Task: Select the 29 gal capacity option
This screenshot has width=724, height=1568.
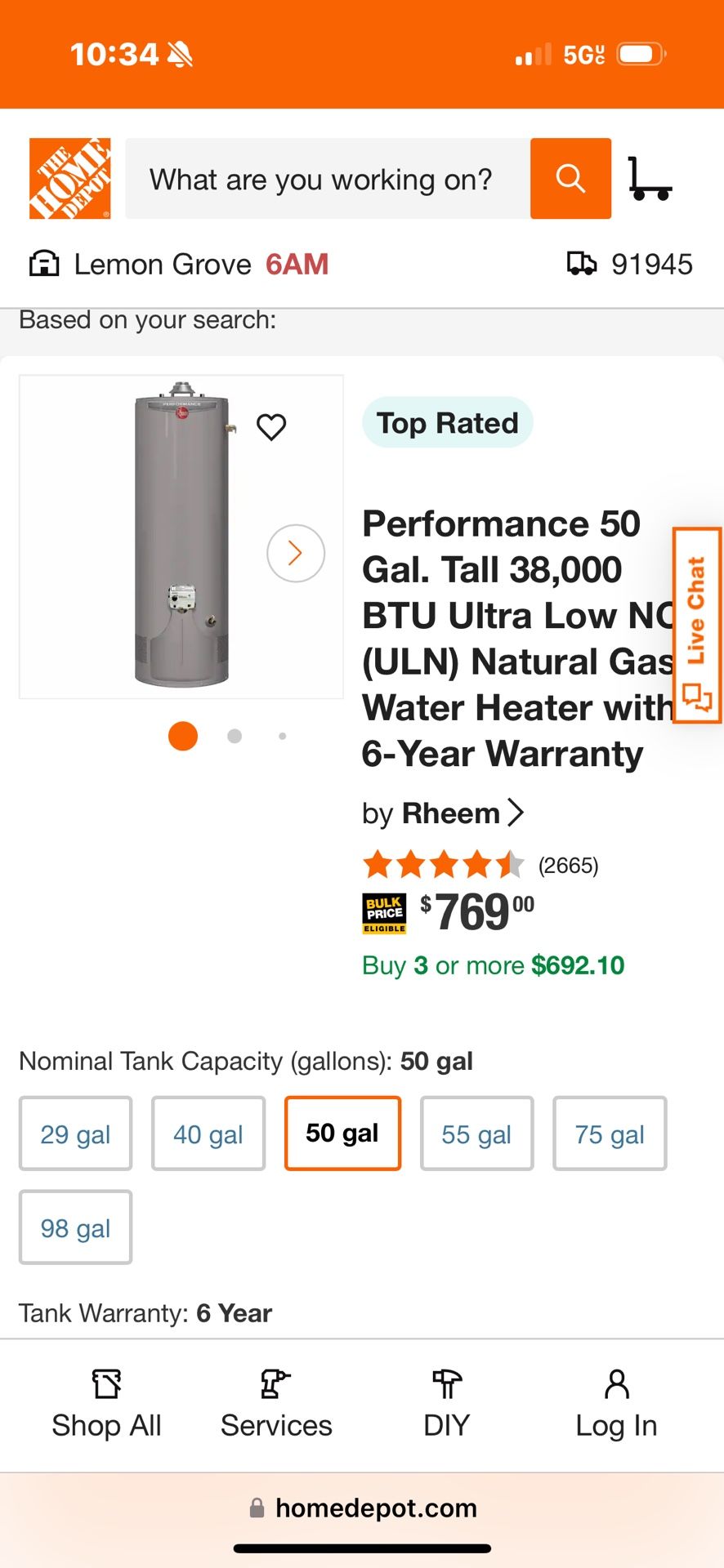Action: 75,1134
